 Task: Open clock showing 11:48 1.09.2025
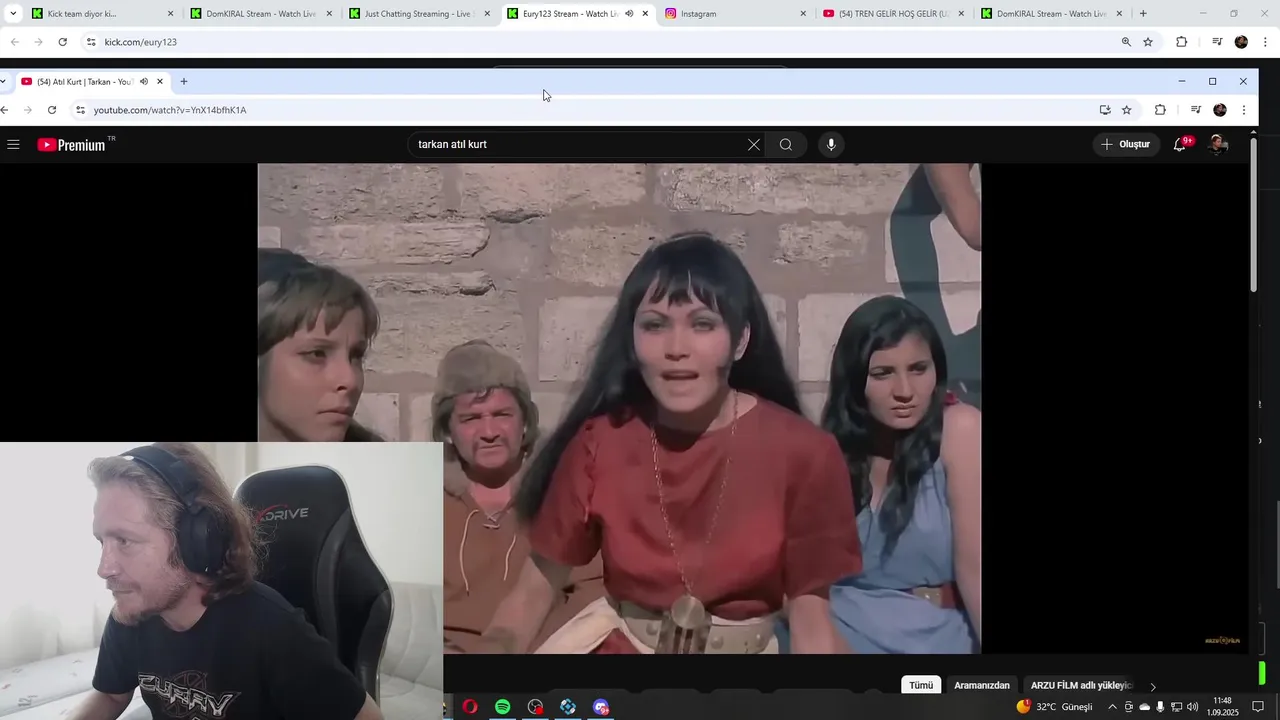(x=1222, y=707)
